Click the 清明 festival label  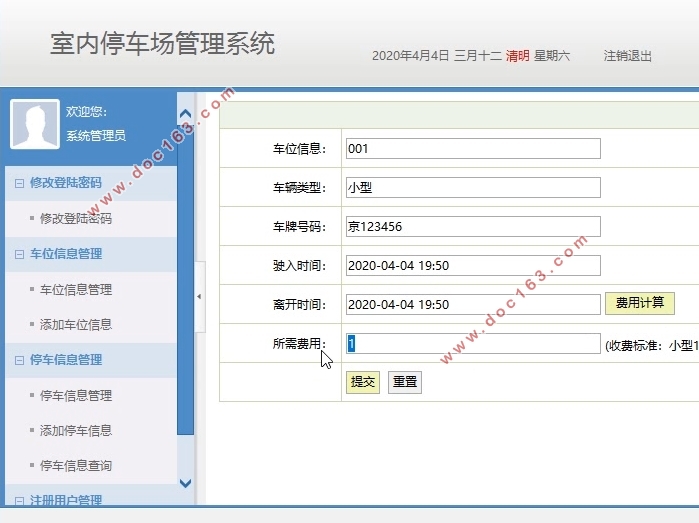(518, 56)
